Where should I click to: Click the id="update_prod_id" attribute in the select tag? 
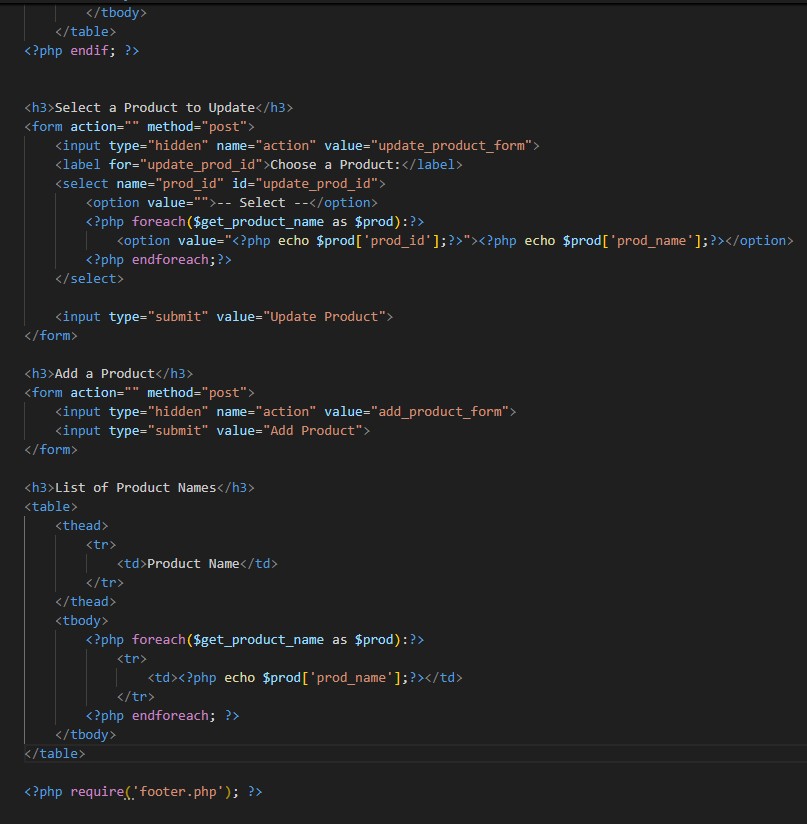coord(317,184)
